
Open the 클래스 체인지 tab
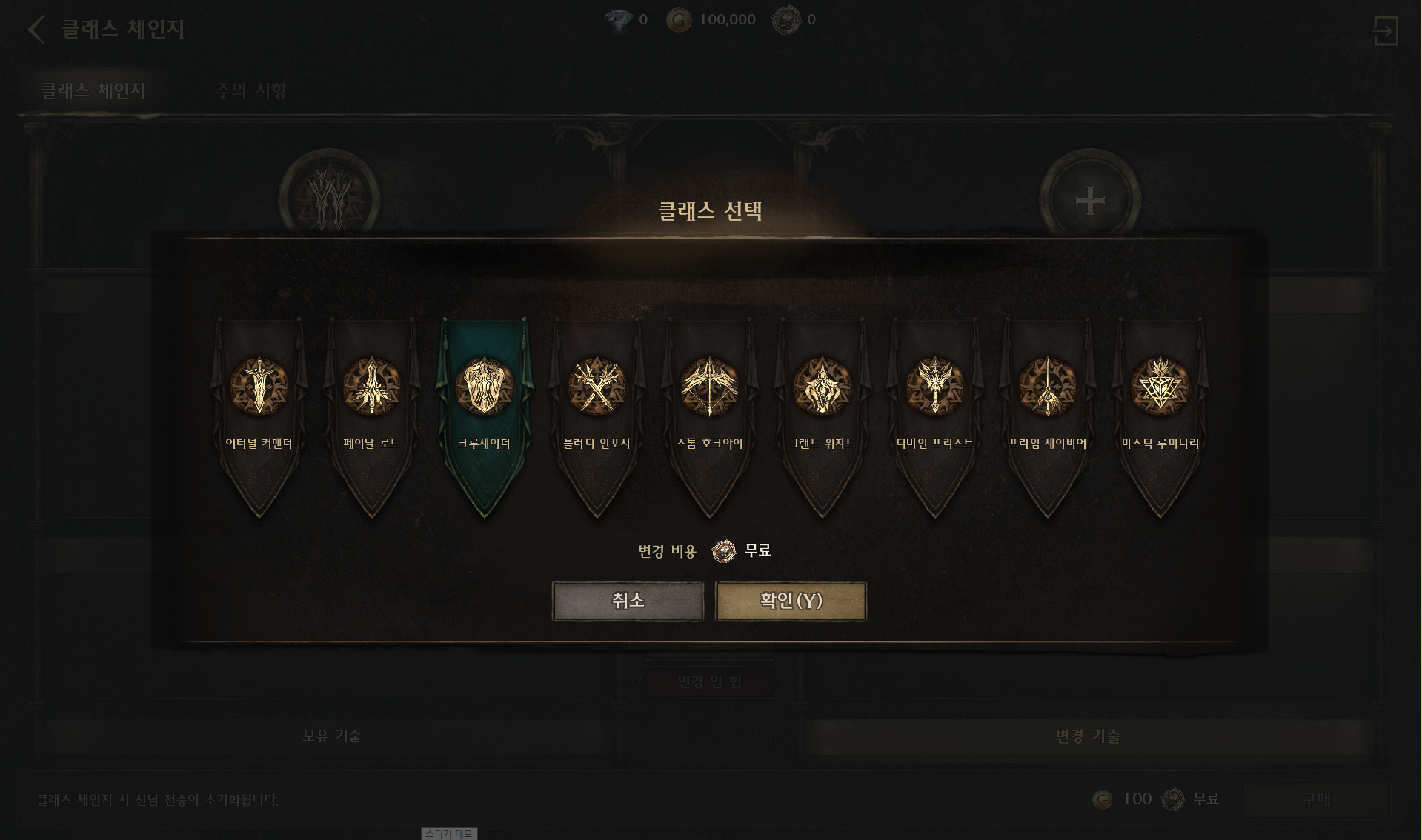click(93, 90)
